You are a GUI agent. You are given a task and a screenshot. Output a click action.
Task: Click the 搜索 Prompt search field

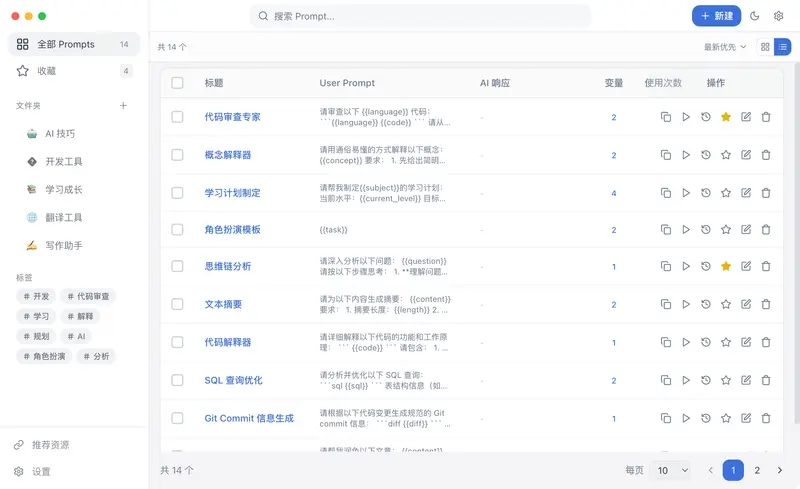coord(420,16)
